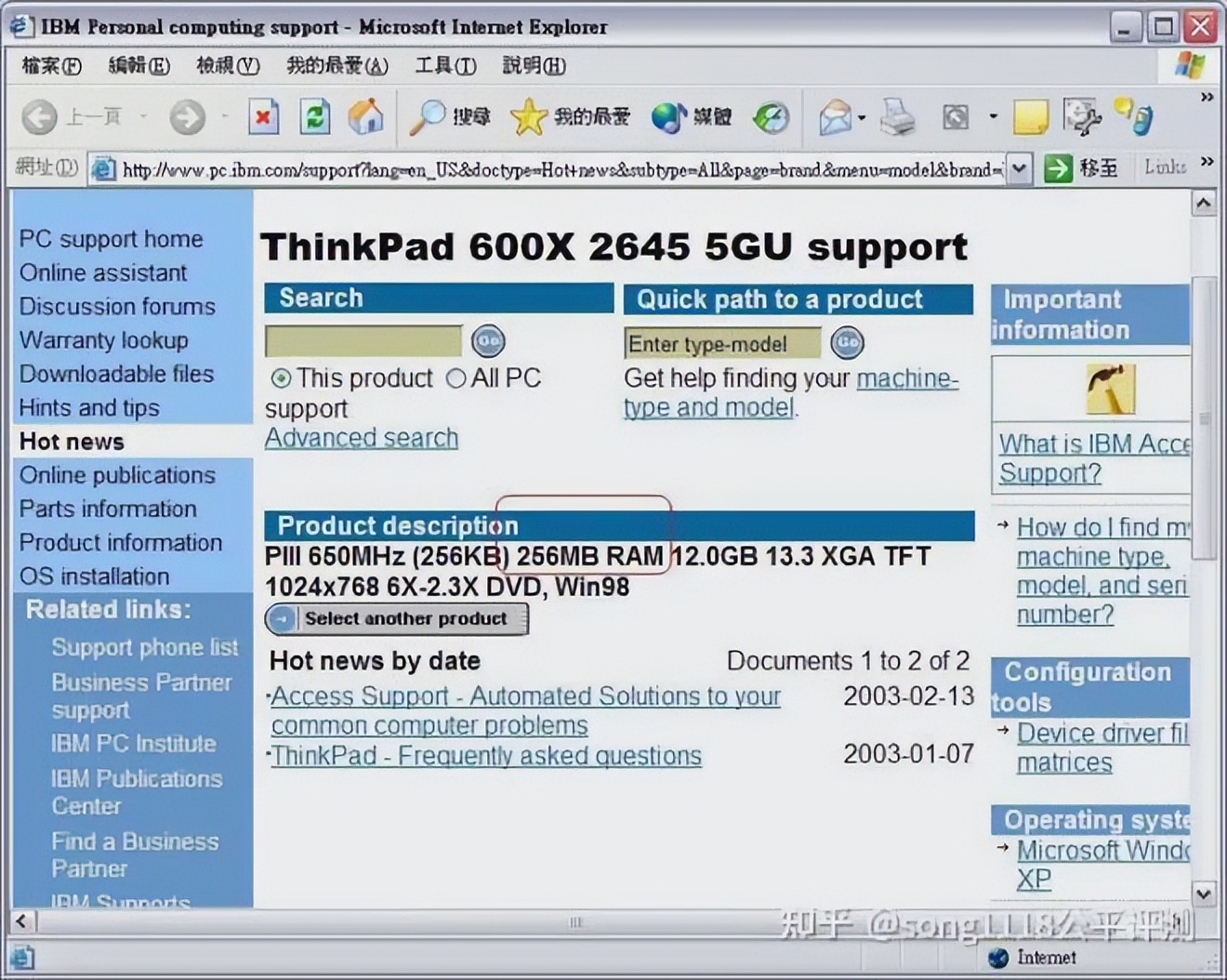Open the address bar dropdown arrow
This screenshot has width=1227, height=980.
pyautogui.click(x=1020, y=169)
